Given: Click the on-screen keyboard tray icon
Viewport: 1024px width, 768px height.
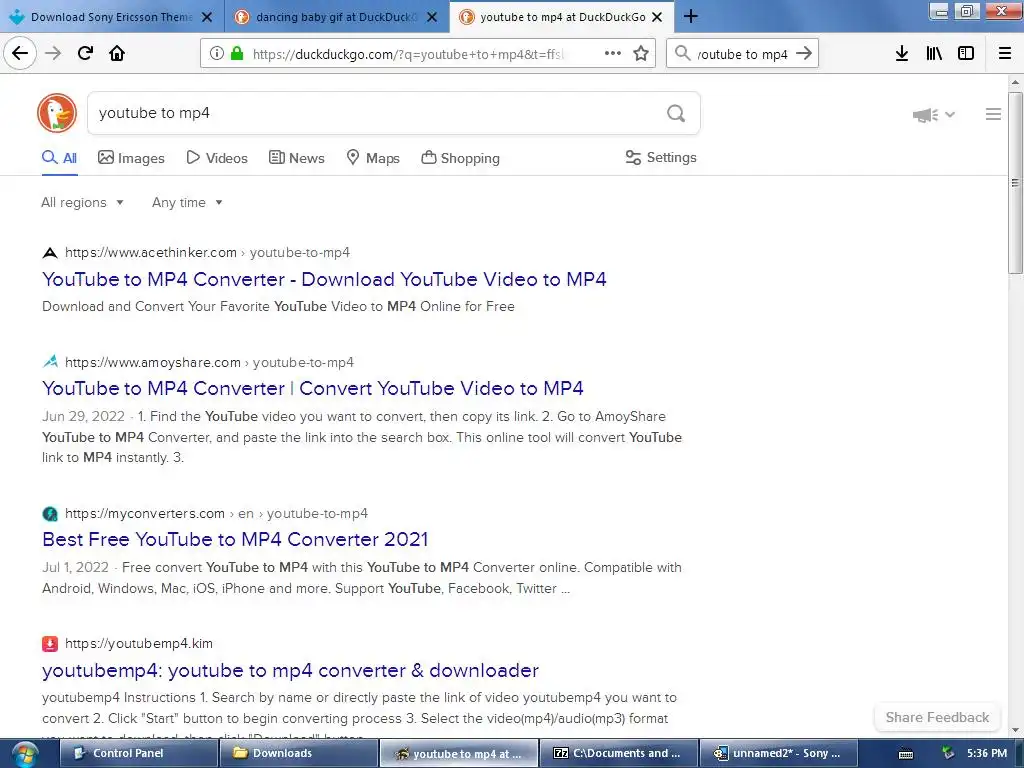Looking at the screenshot, I should click(906, 754).
